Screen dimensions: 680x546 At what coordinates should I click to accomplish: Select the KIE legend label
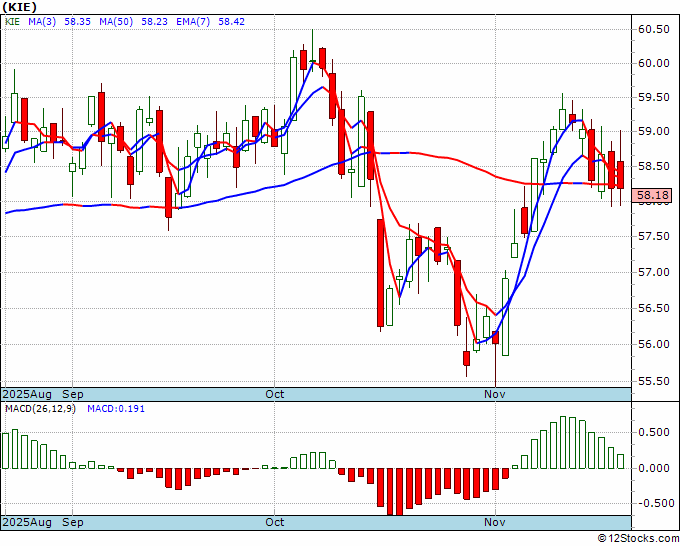tap(13, 22)
